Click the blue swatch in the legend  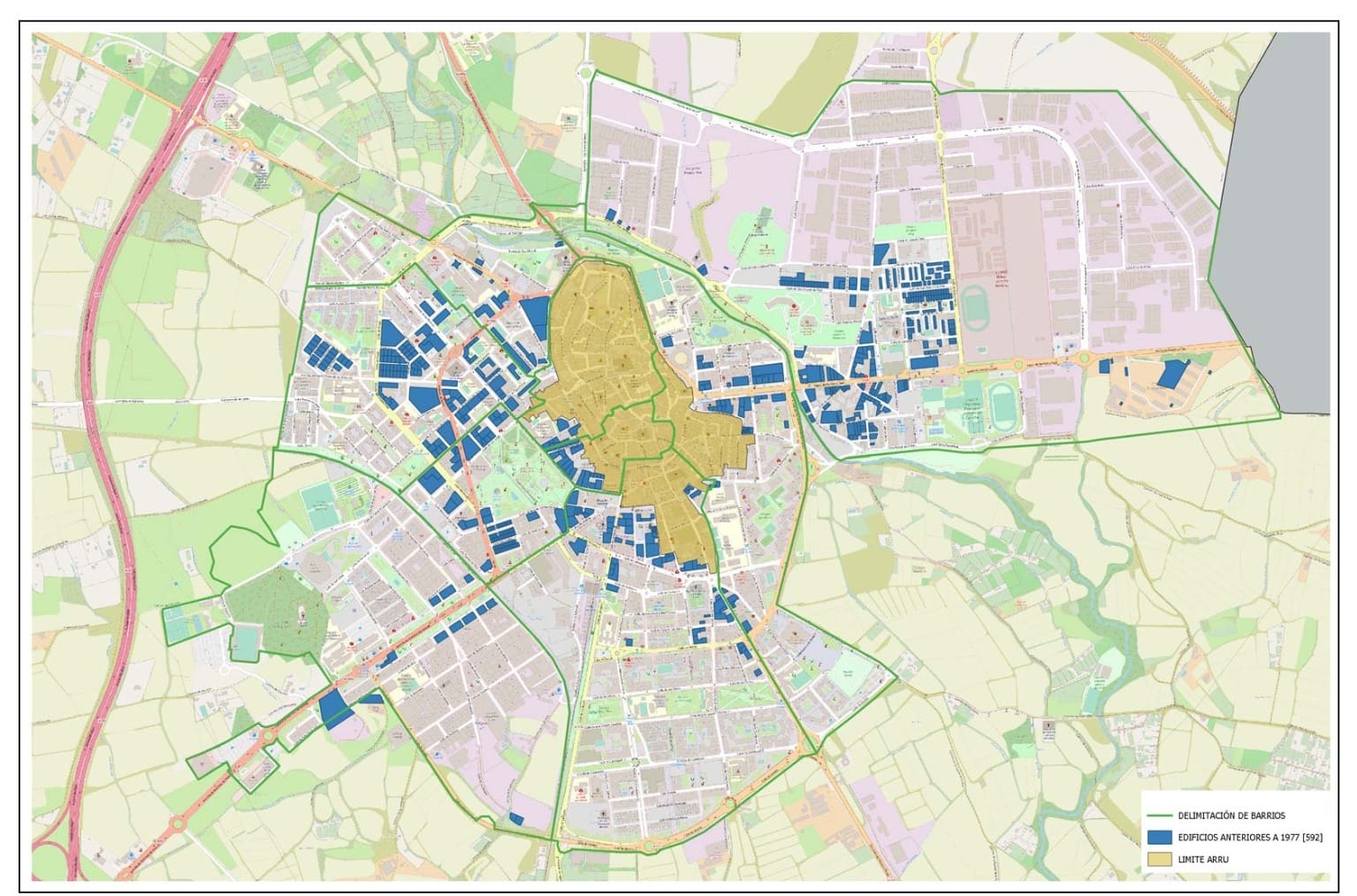pyautogui.click(x=1160, y=838)
